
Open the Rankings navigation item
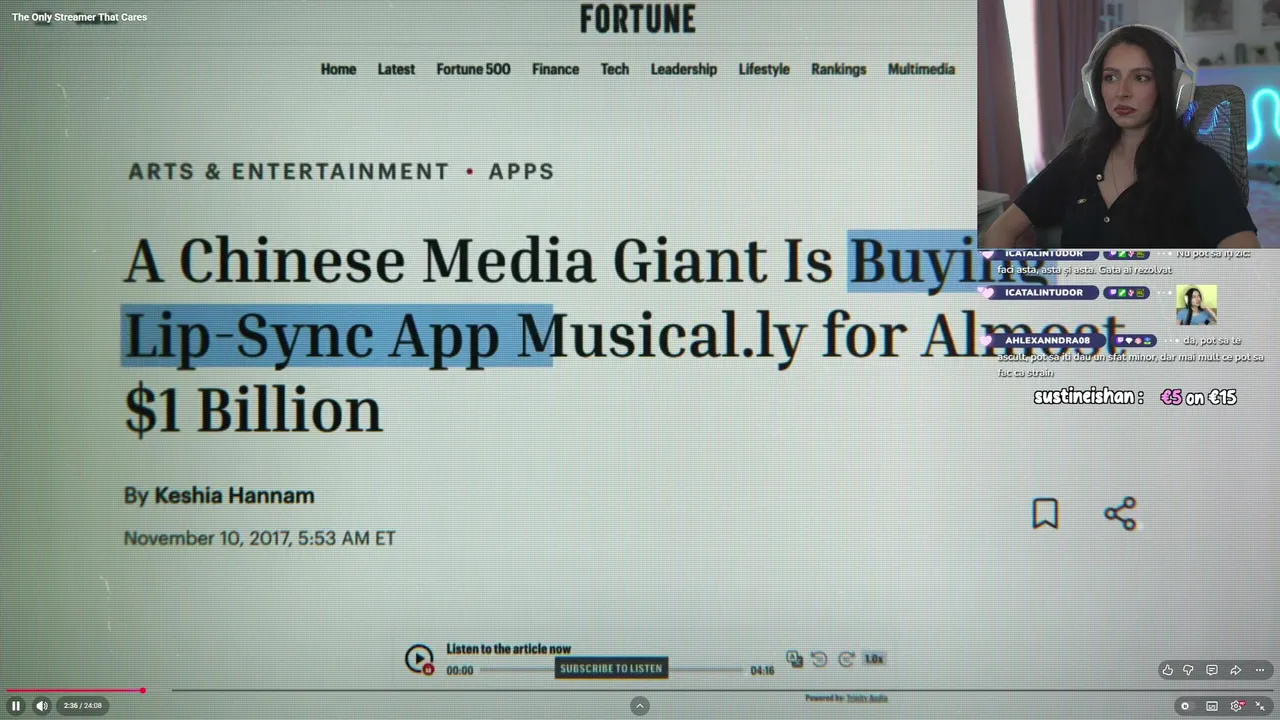pos(838,69)
